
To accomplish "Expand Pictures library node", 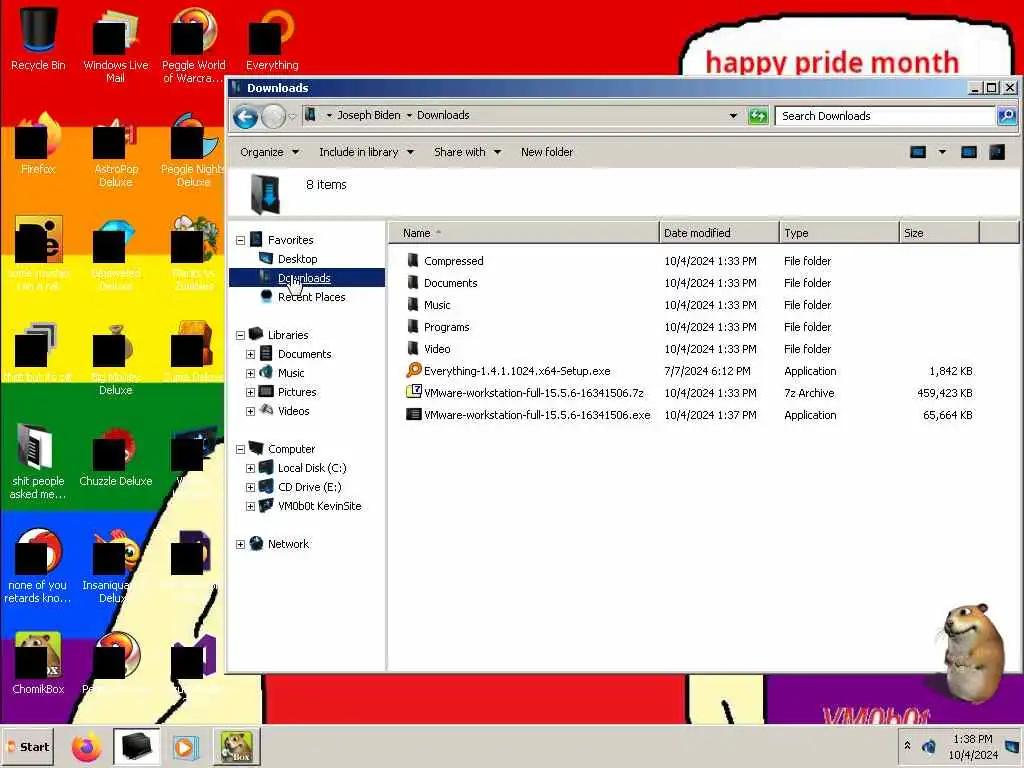I will [x=250, y=392].
